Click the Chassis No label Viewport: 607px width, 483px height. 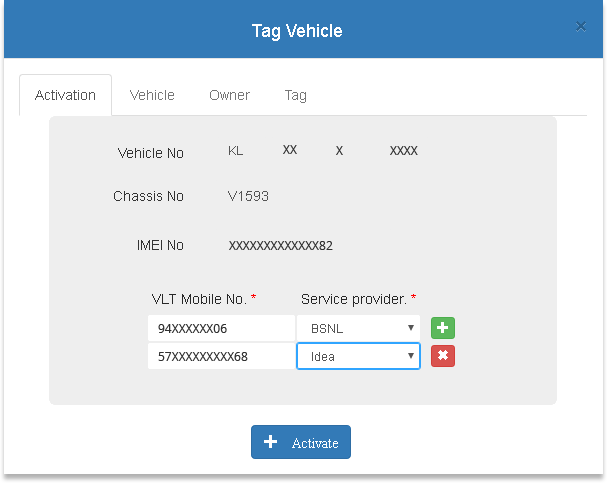(148, 196)
